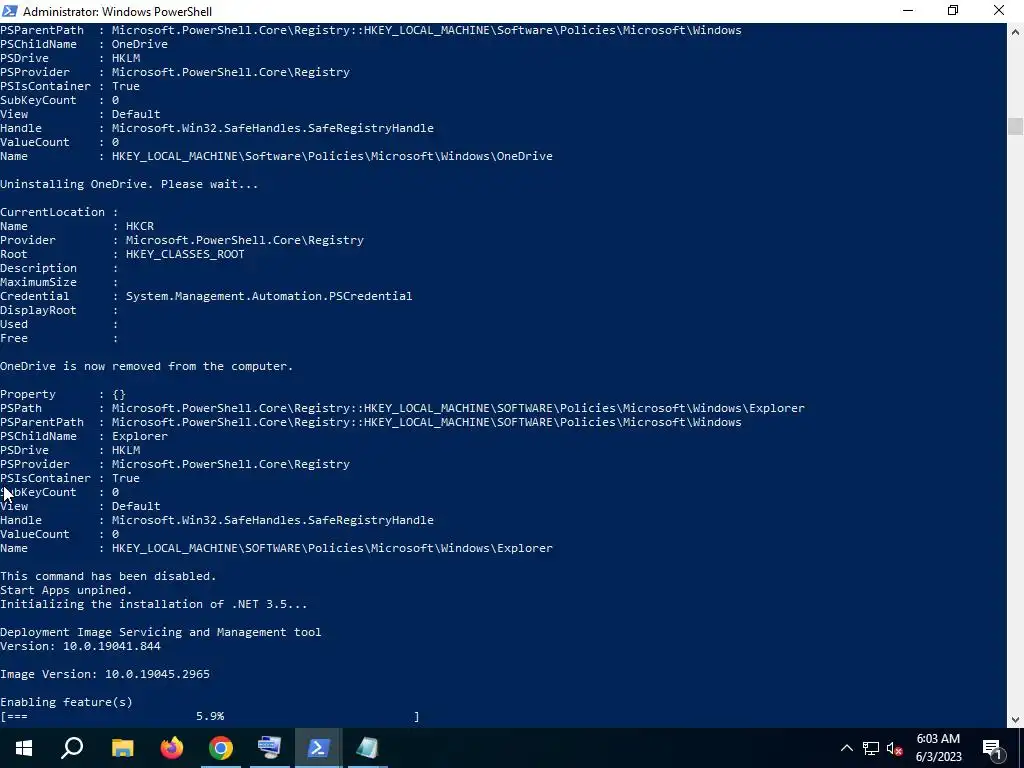The width and height of the screenshot is (1024, 768).
Task: Click the 'Administrator: Windows PowerShell' title text
Action: 118,12
